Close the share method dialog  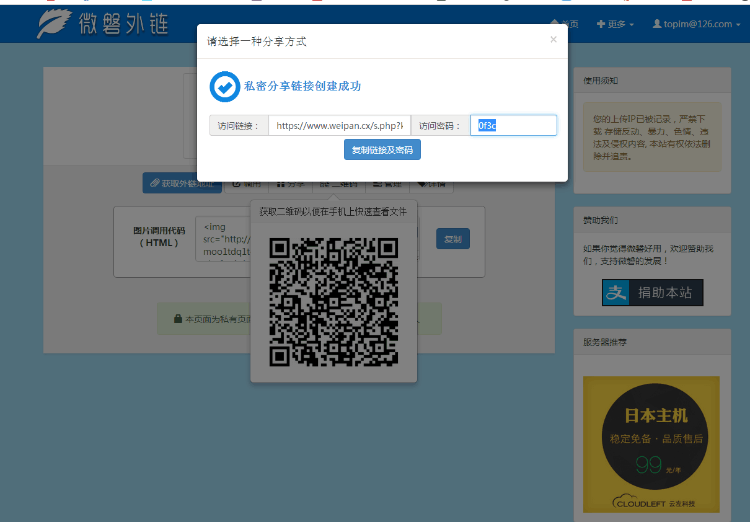[x=553, y=40]
